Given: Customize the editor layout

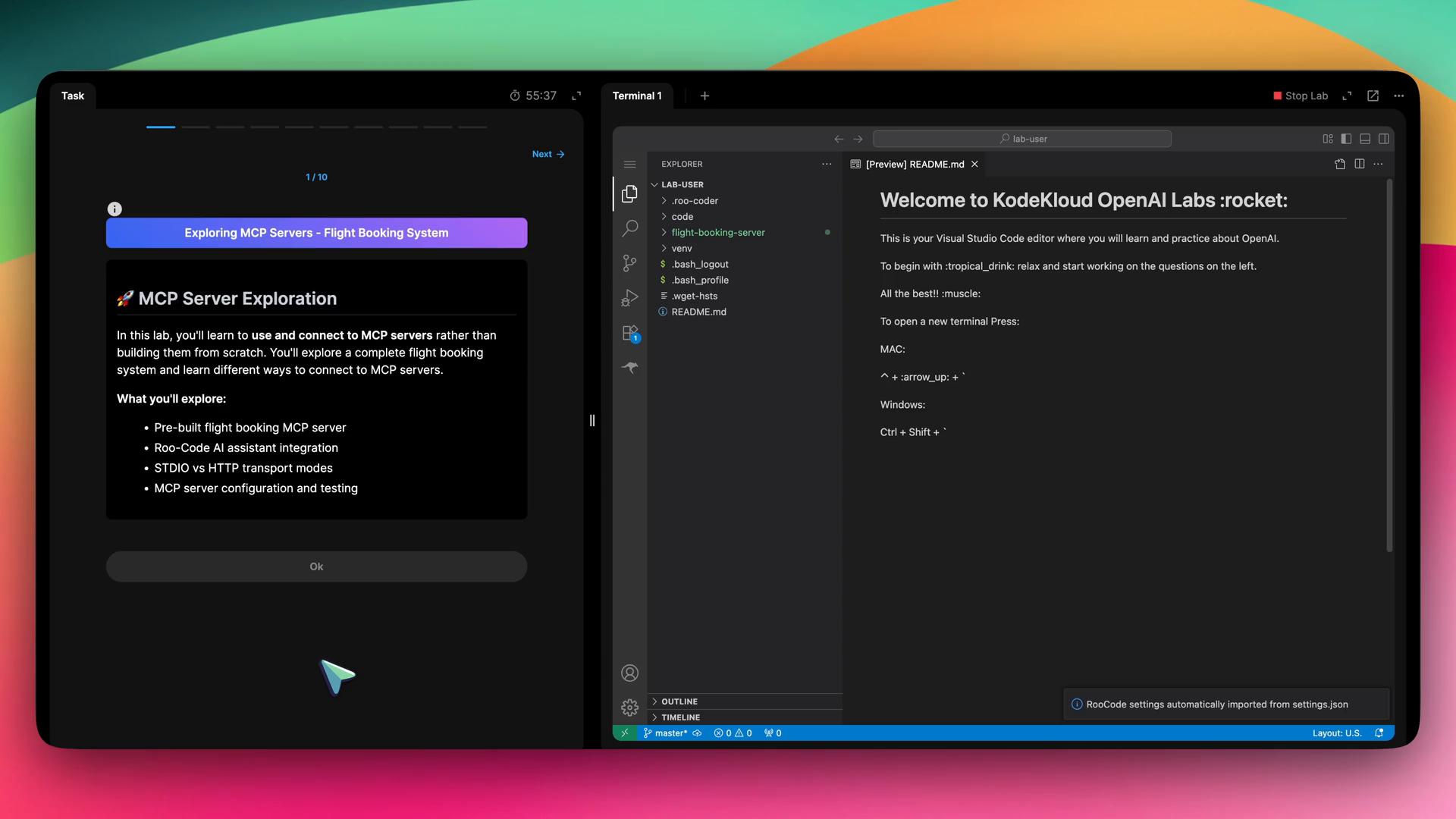Looking at the screenshot, I should 1328,139.
